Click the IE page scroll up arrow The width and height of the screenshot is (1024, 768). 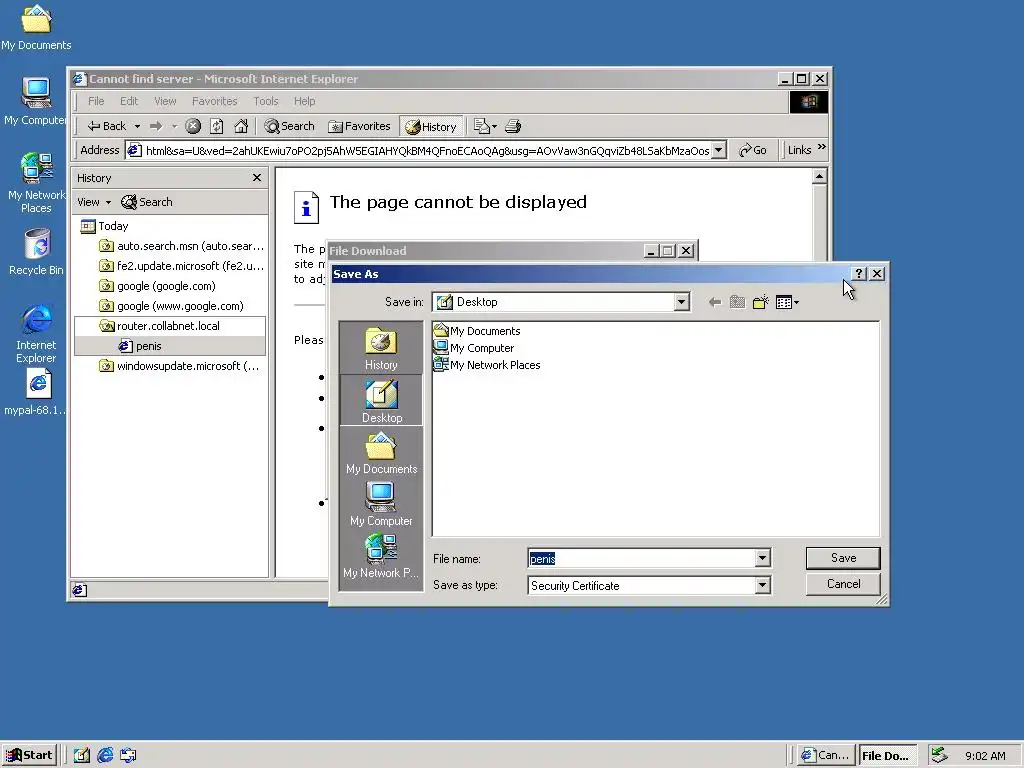(820, 176)
